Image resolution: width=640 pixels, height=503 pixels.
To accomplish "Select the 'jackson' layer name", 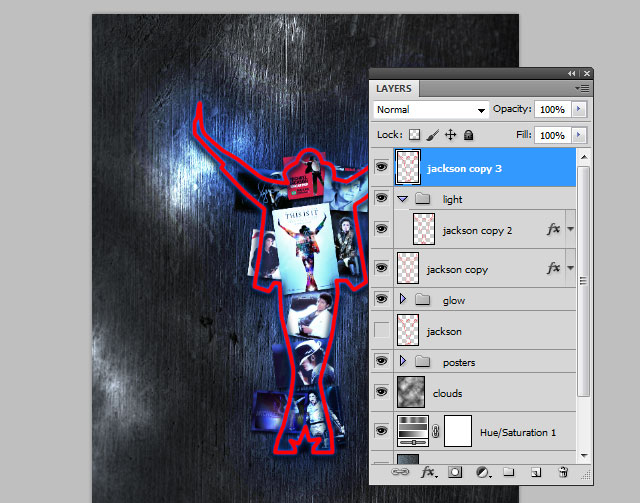I will [444, 332].
